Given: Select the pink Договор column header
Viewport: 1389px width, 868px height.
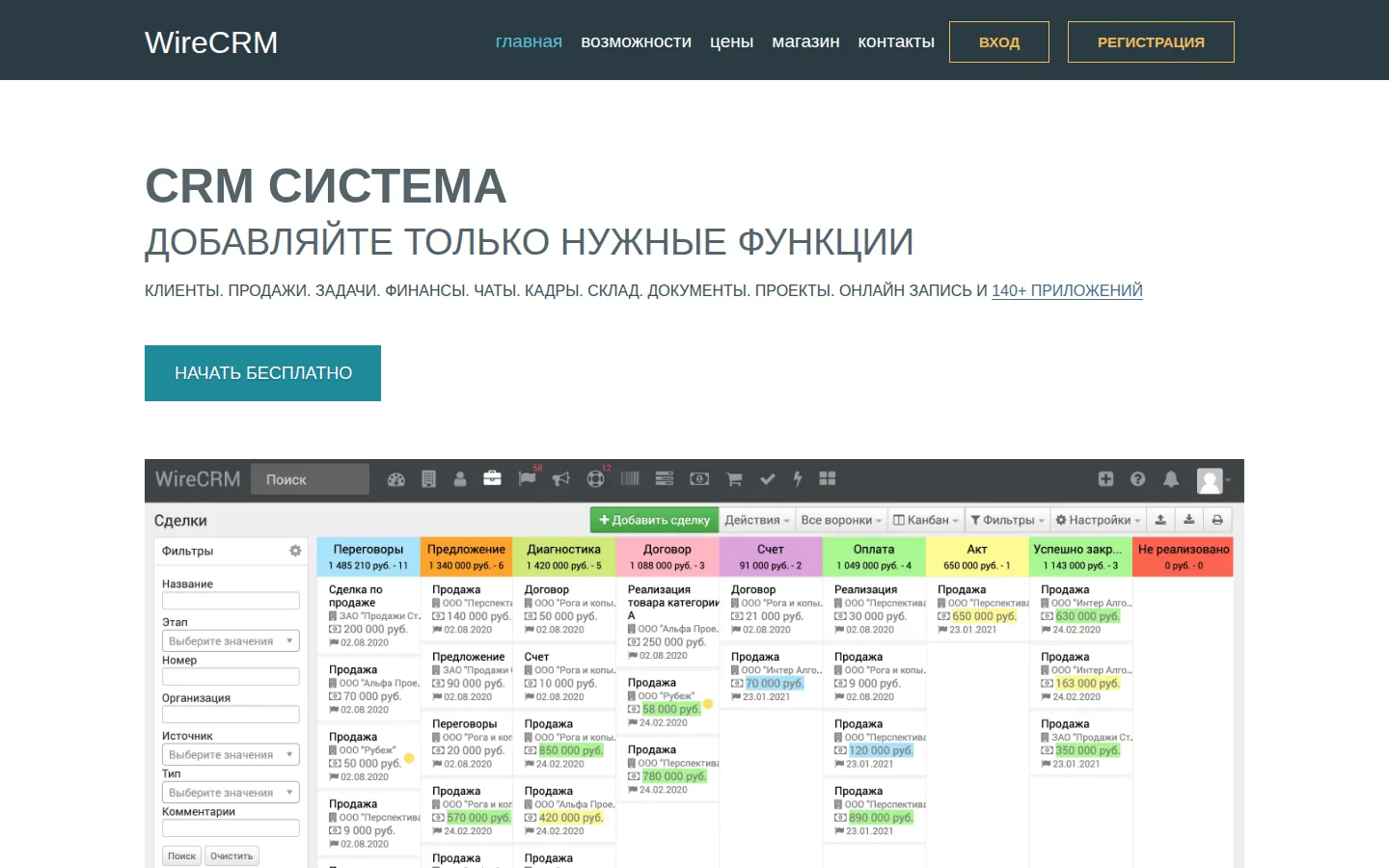Looking at the screenshot, I should tap(667, 556).
